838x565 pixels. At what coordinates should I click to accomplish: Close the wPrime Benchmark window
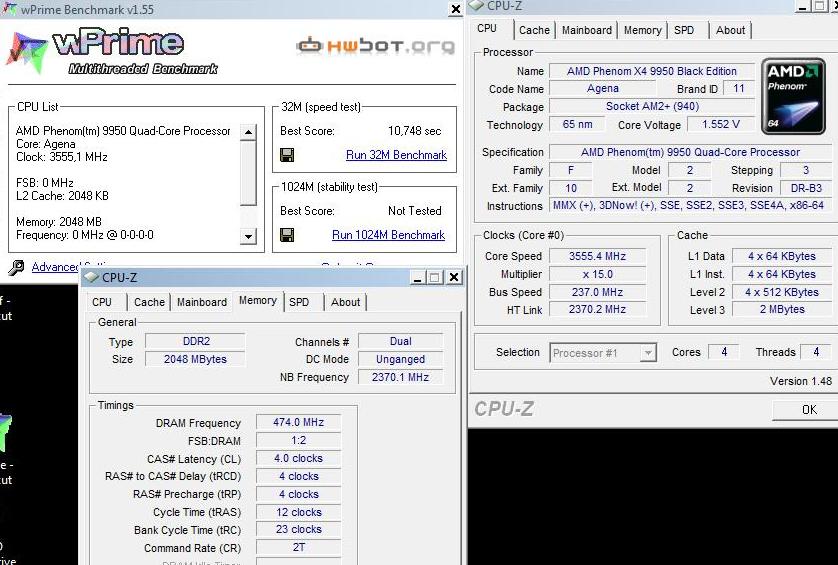[x=456, y=9]
